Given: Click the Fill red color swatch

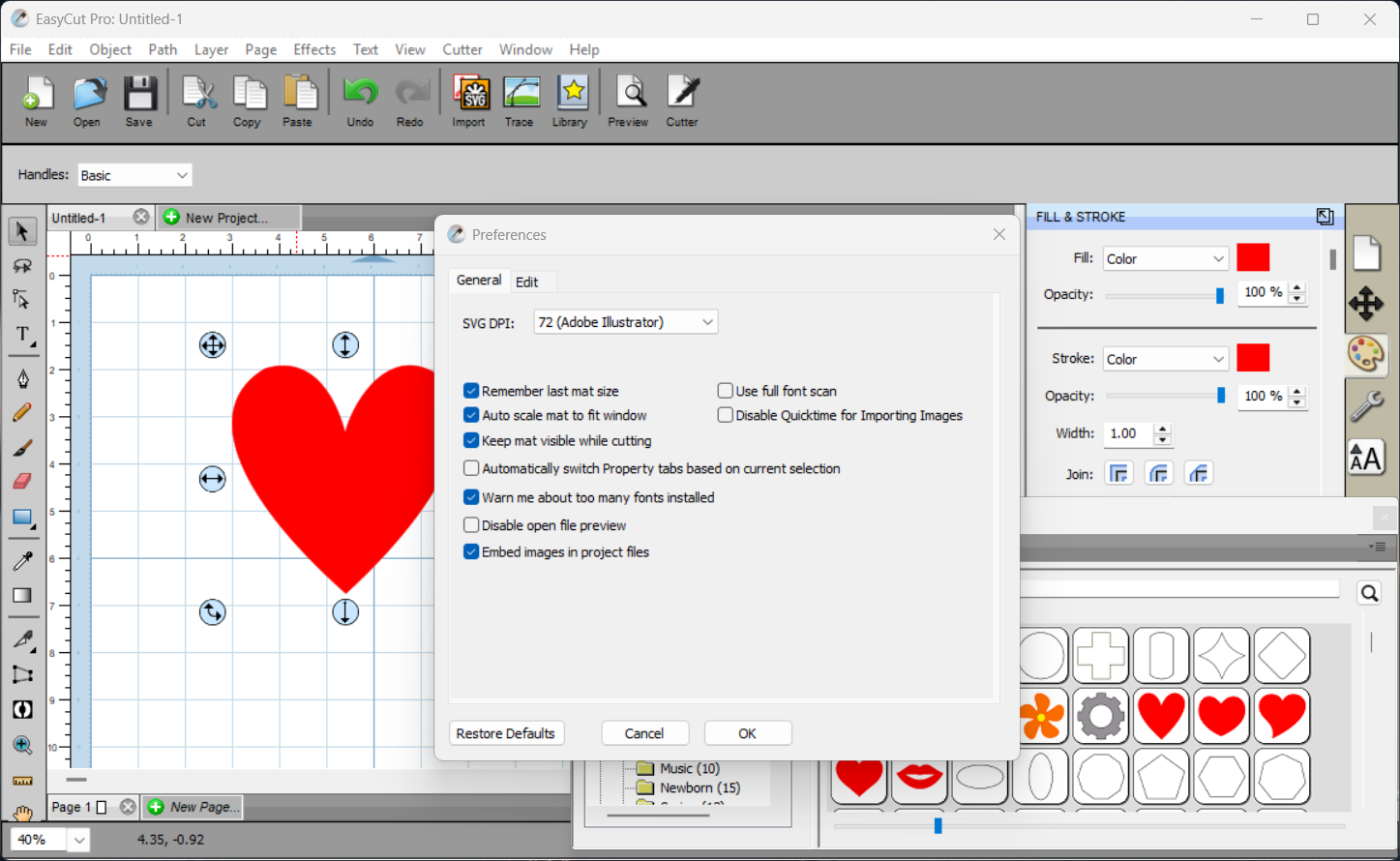Looking at the screenshot, I should tap(1253, 257).
